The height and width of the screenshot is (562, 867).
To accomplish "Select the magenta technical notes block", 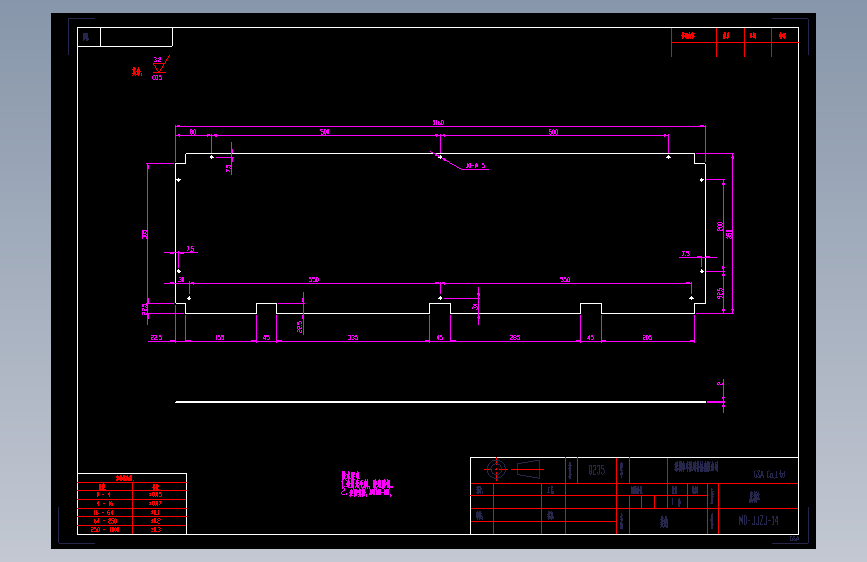I will click(367, 484).
